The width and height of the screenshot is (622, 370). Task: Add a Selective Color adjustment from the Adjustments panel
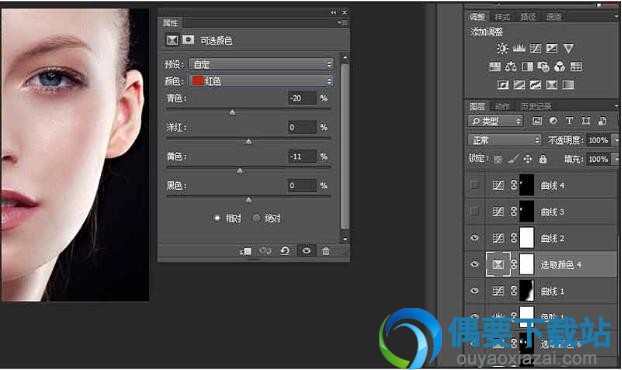click(551, 84)
